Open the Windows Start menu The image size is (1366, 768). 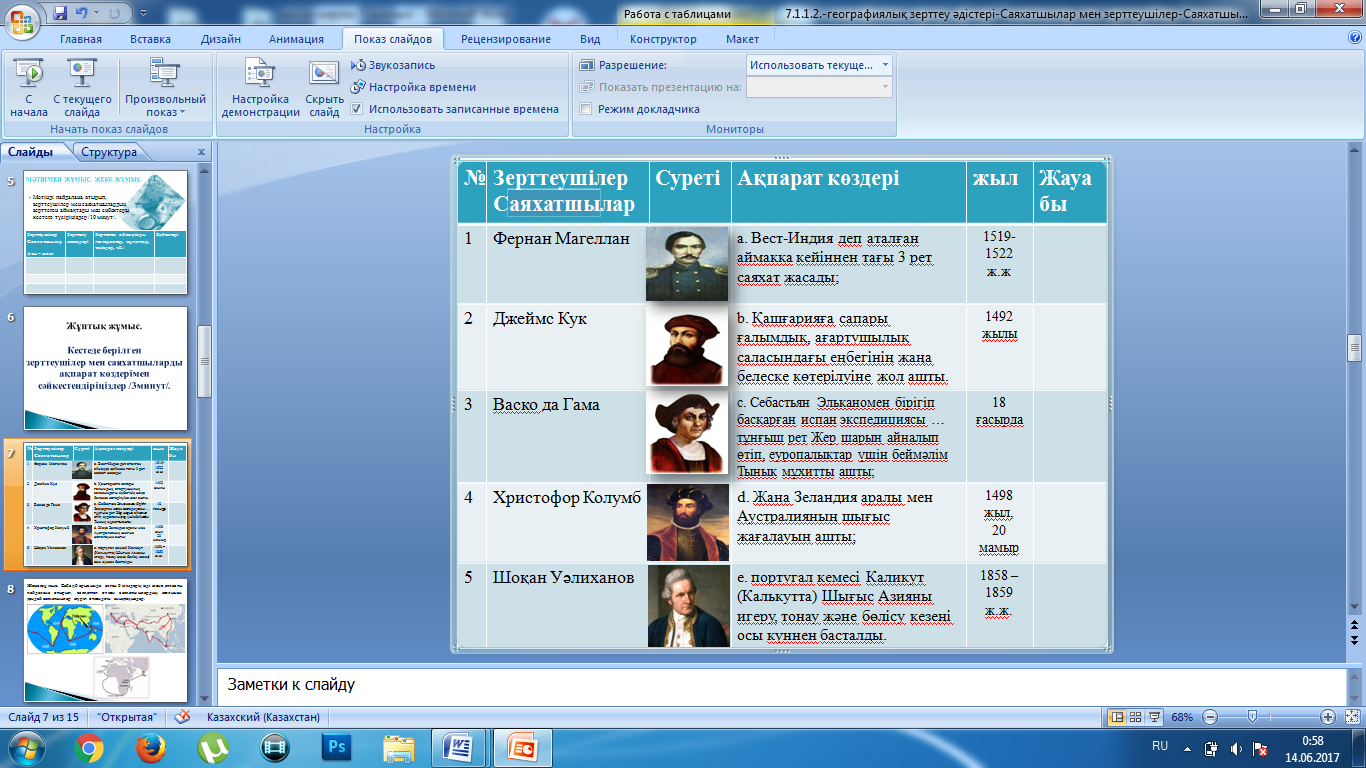[x=27, y=746]
